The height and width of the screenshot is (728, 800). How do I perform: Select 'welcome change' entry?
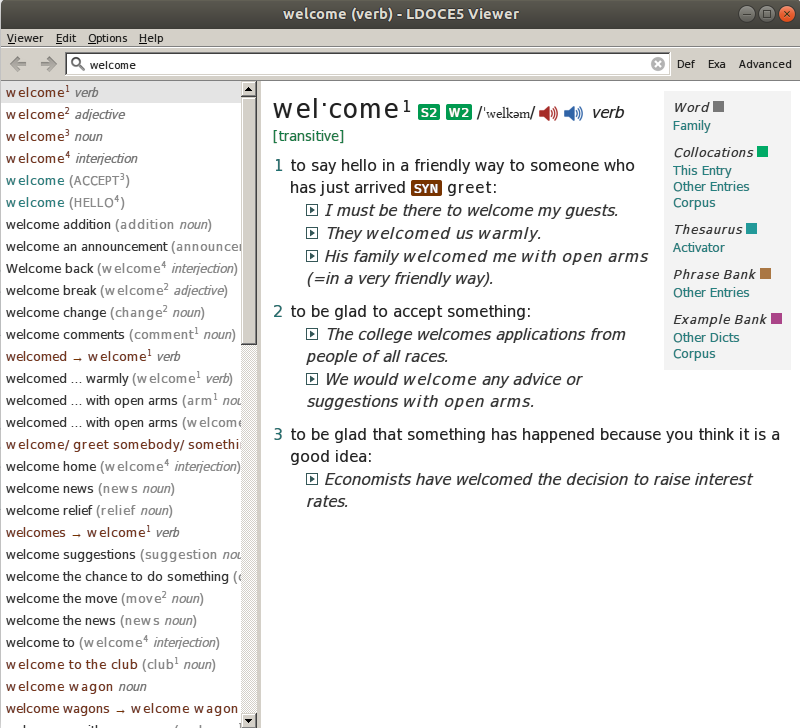[x=121, y=312]
